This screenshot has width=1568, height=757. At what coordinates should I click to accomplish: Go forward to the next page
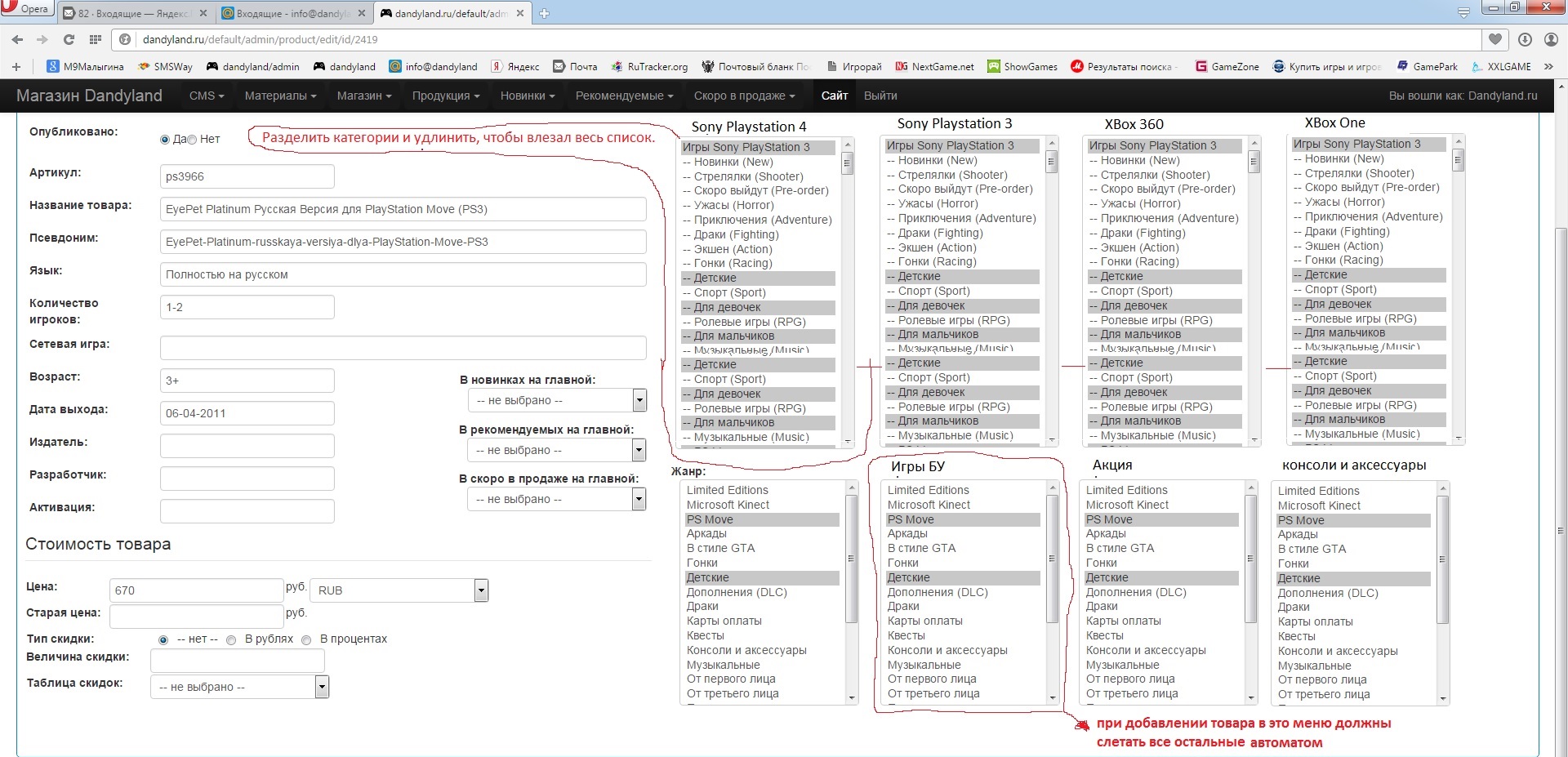[x=42, y=39]
